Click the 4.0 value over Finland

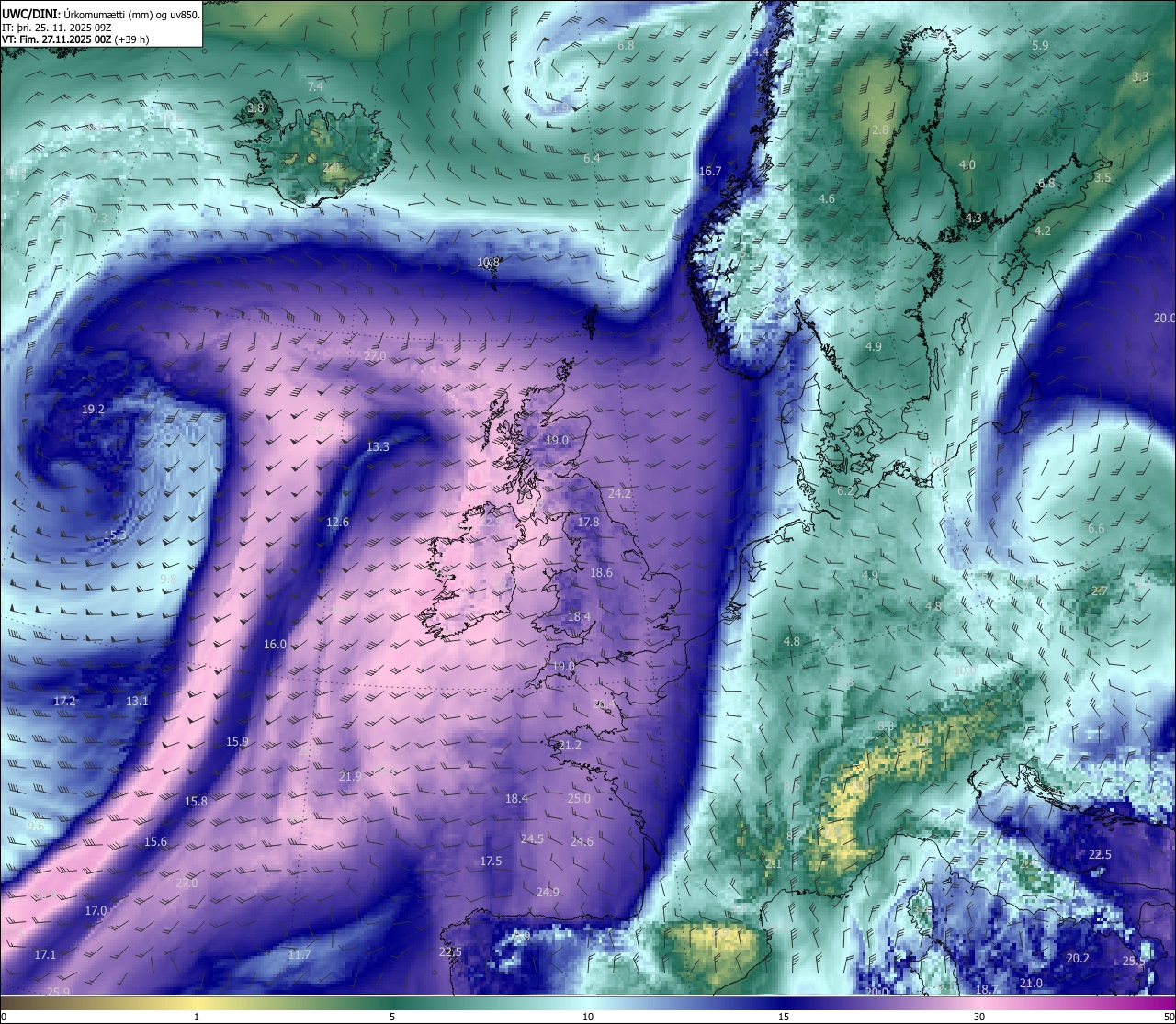(967, 165)
